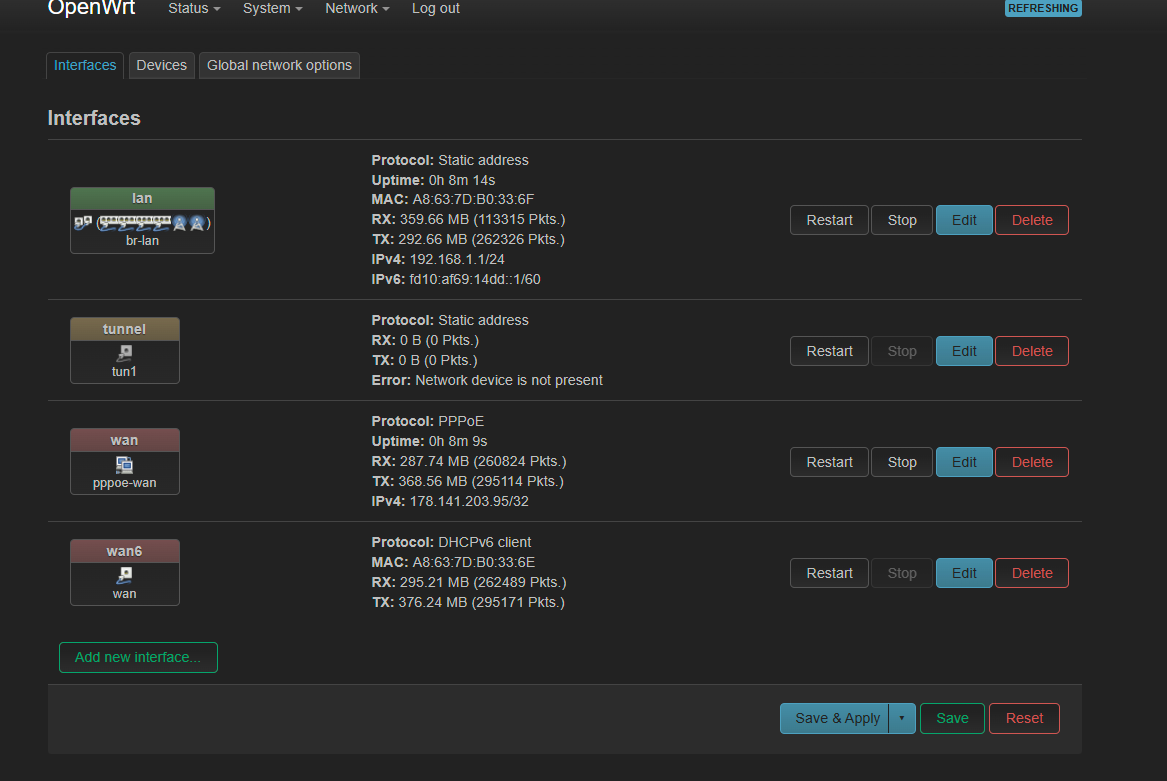The image size is (1167, 781).
Task: Open the Global network options tab
Action: coord(279,66)
